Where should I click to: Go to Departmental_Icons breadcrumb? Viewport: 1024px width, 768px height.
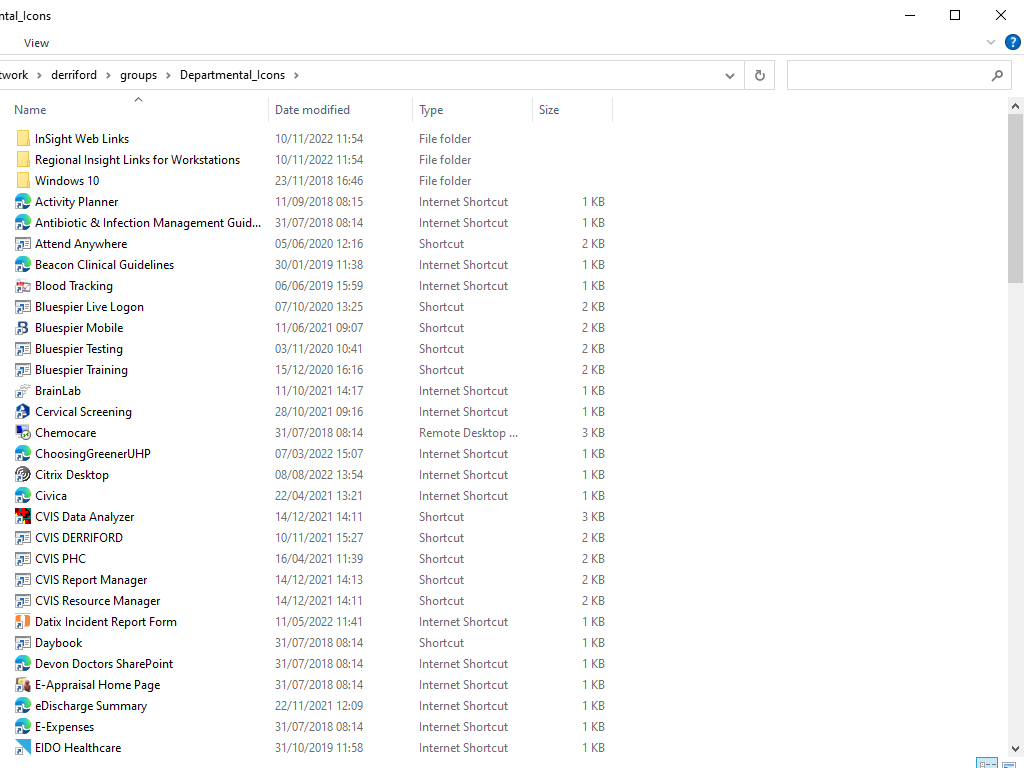point(232,75)
